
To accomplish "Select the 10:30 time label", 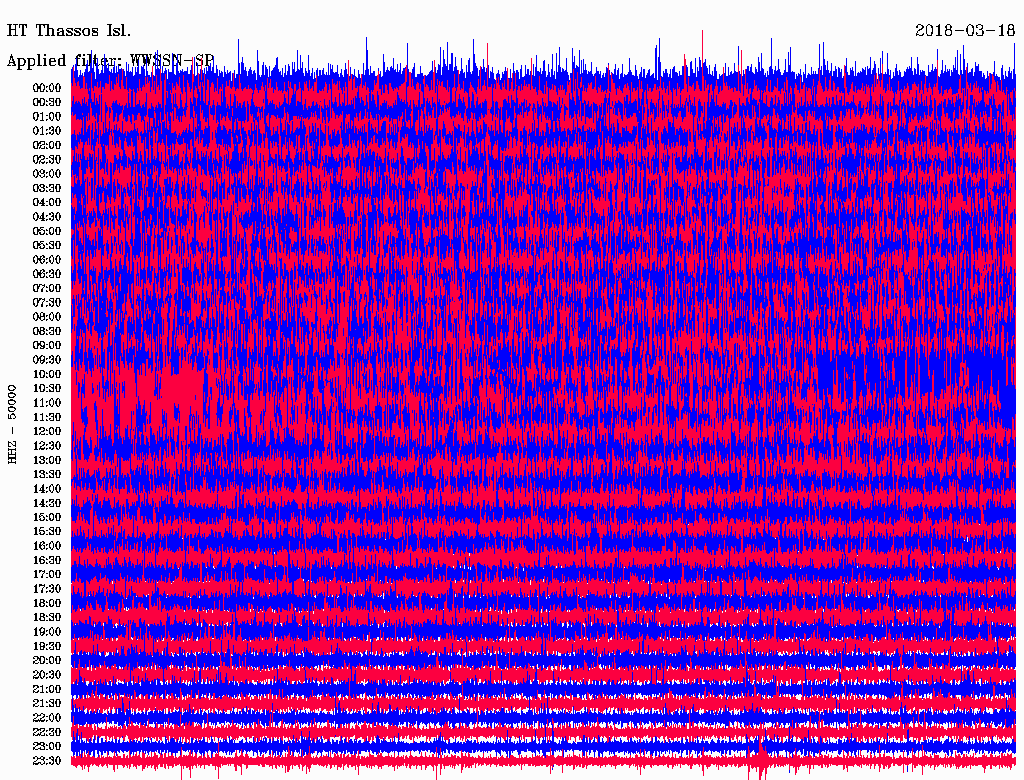I will pyautogui.click(x=47, y=388).
